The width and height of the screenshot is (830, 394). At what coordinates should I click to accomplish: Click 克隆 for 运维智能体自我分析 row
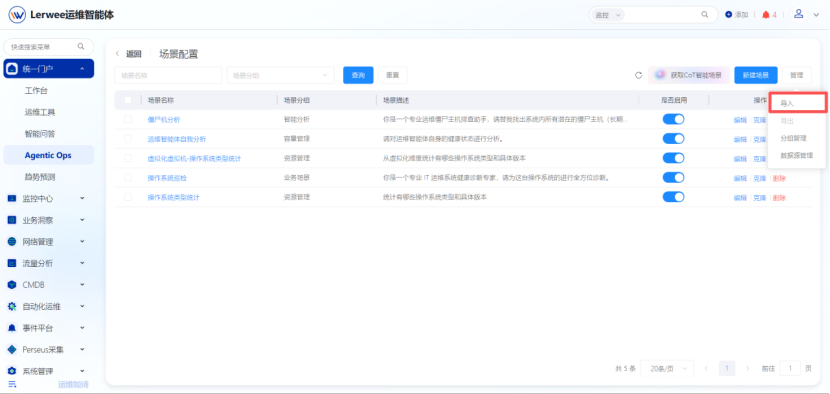pyautogui.click(x=760, y=139)
